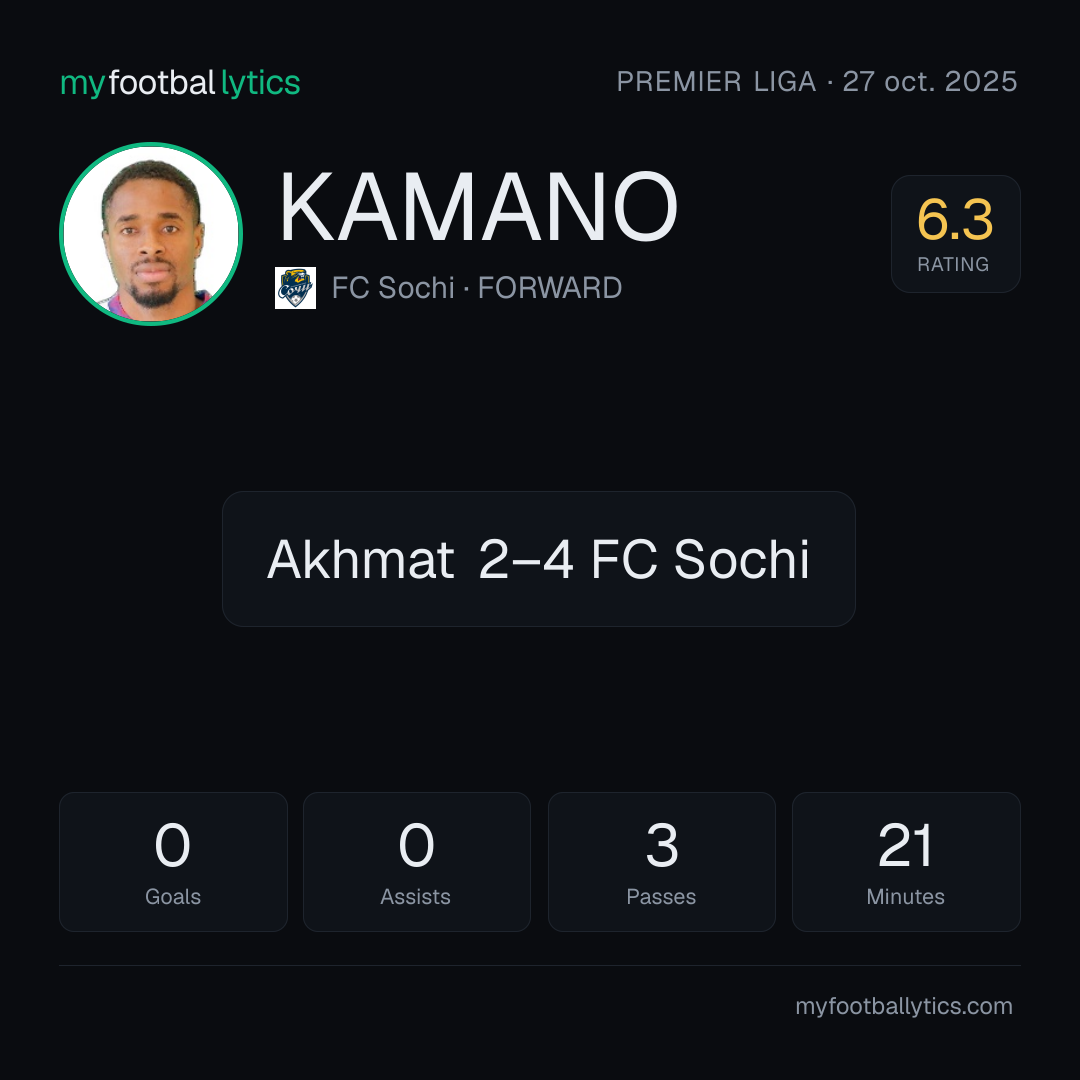Visit the myfootballytics.com footer link
The width and height of the screenshot is (1080, 1080).
tap(904, 1006)
